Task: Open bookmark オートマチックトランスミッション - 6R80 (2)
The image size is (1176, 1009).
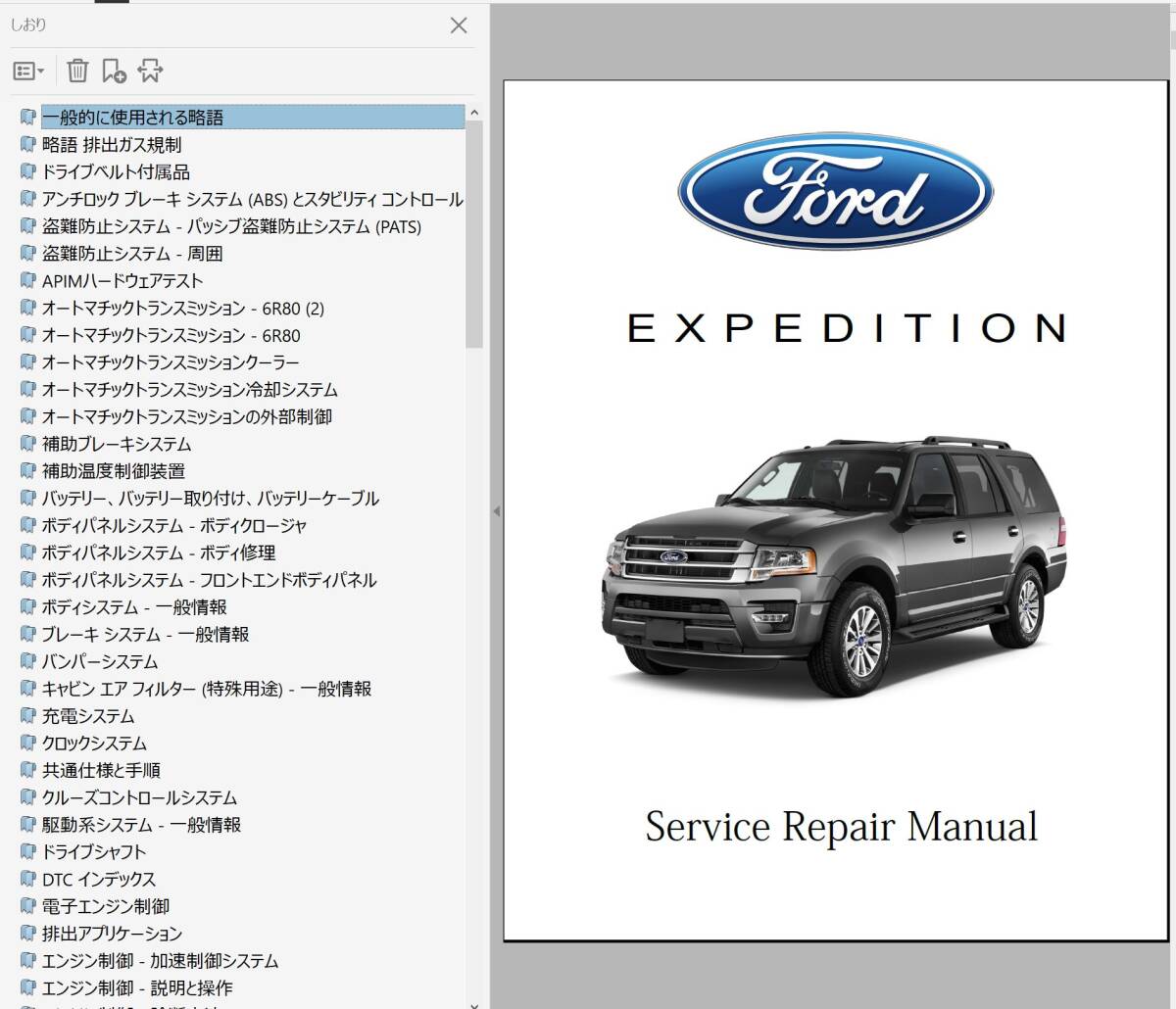Action: click(182, 309)
